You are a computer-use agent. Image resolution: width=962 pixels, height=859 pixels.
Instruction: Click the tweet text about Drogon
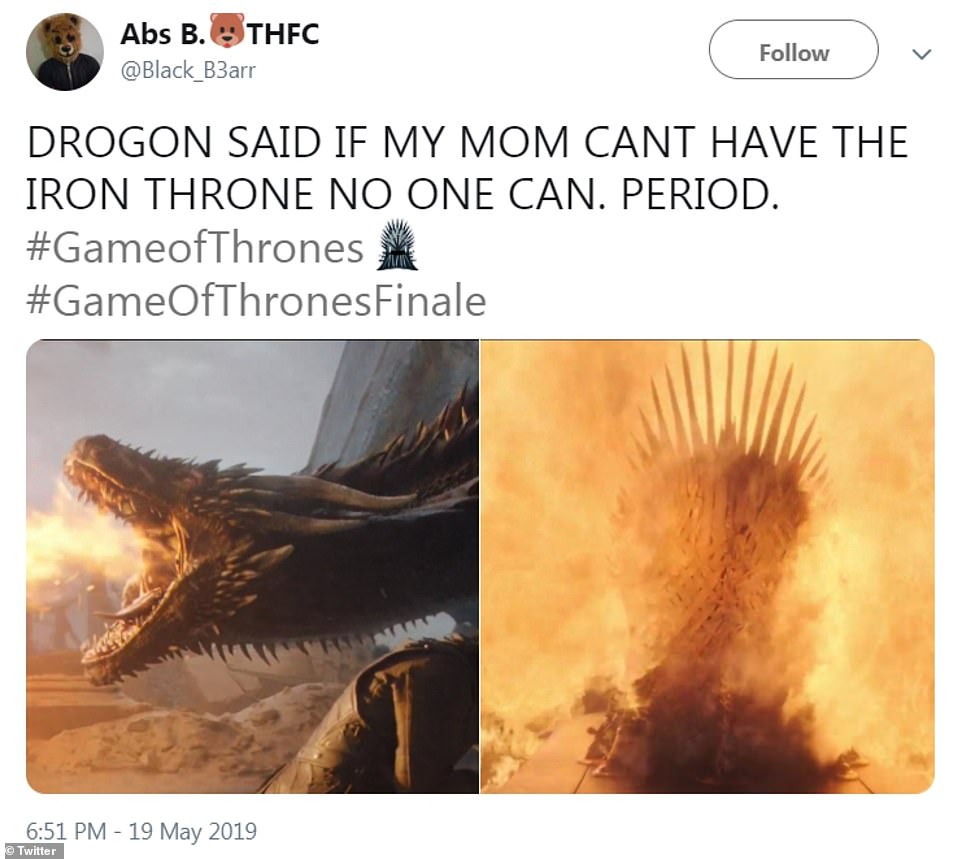[467, 167]
